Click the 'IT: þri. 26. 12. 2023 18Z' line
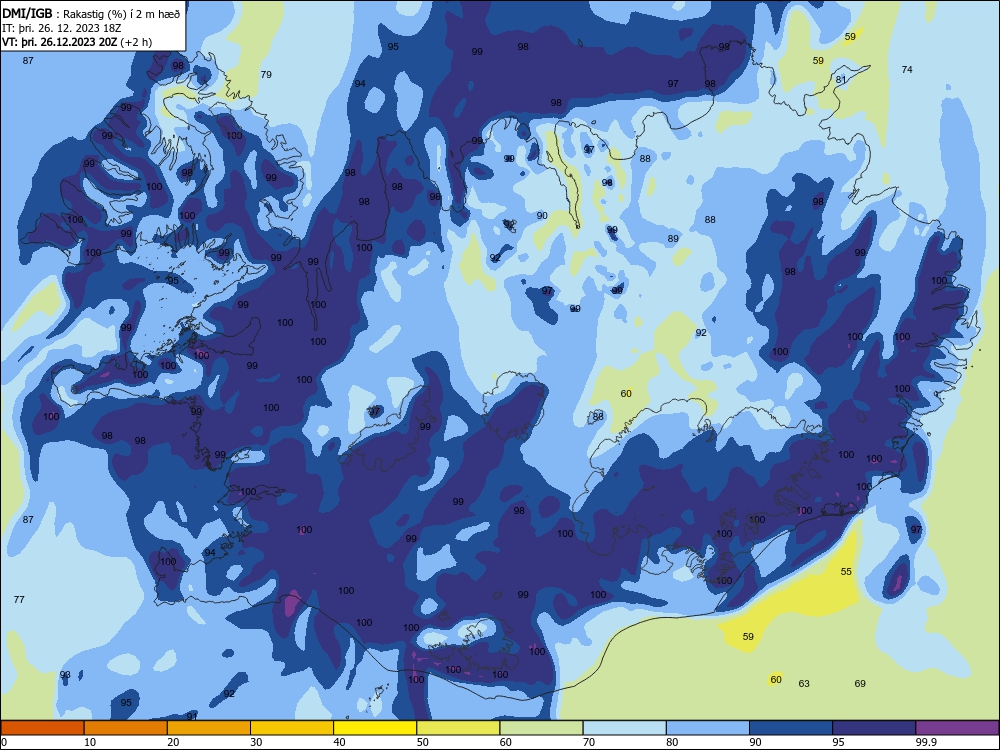 pyautogui.click(x=61, y=28)
